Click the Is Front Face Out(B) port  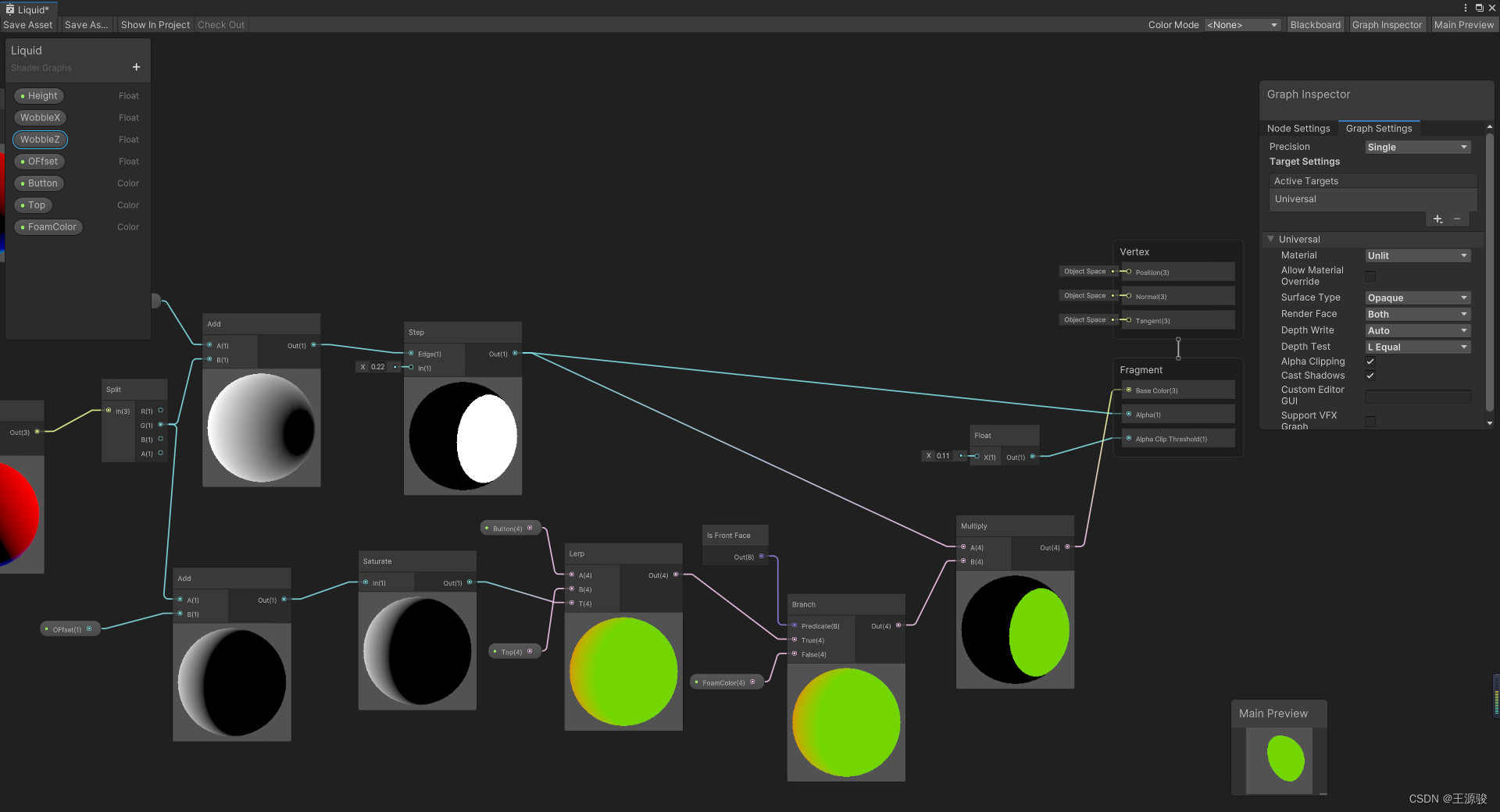[x=761, y=557]
